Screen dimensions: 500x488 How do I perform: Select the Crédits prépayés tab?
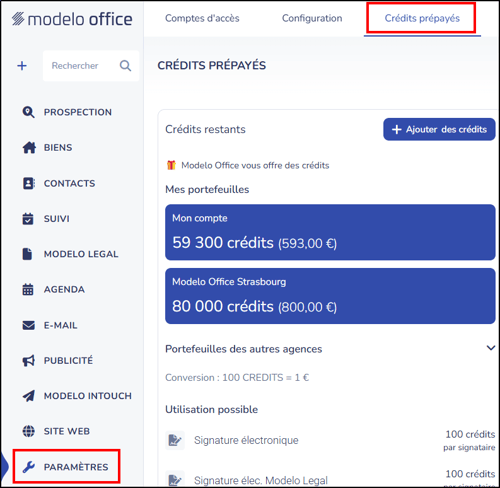tap(422, 18)
